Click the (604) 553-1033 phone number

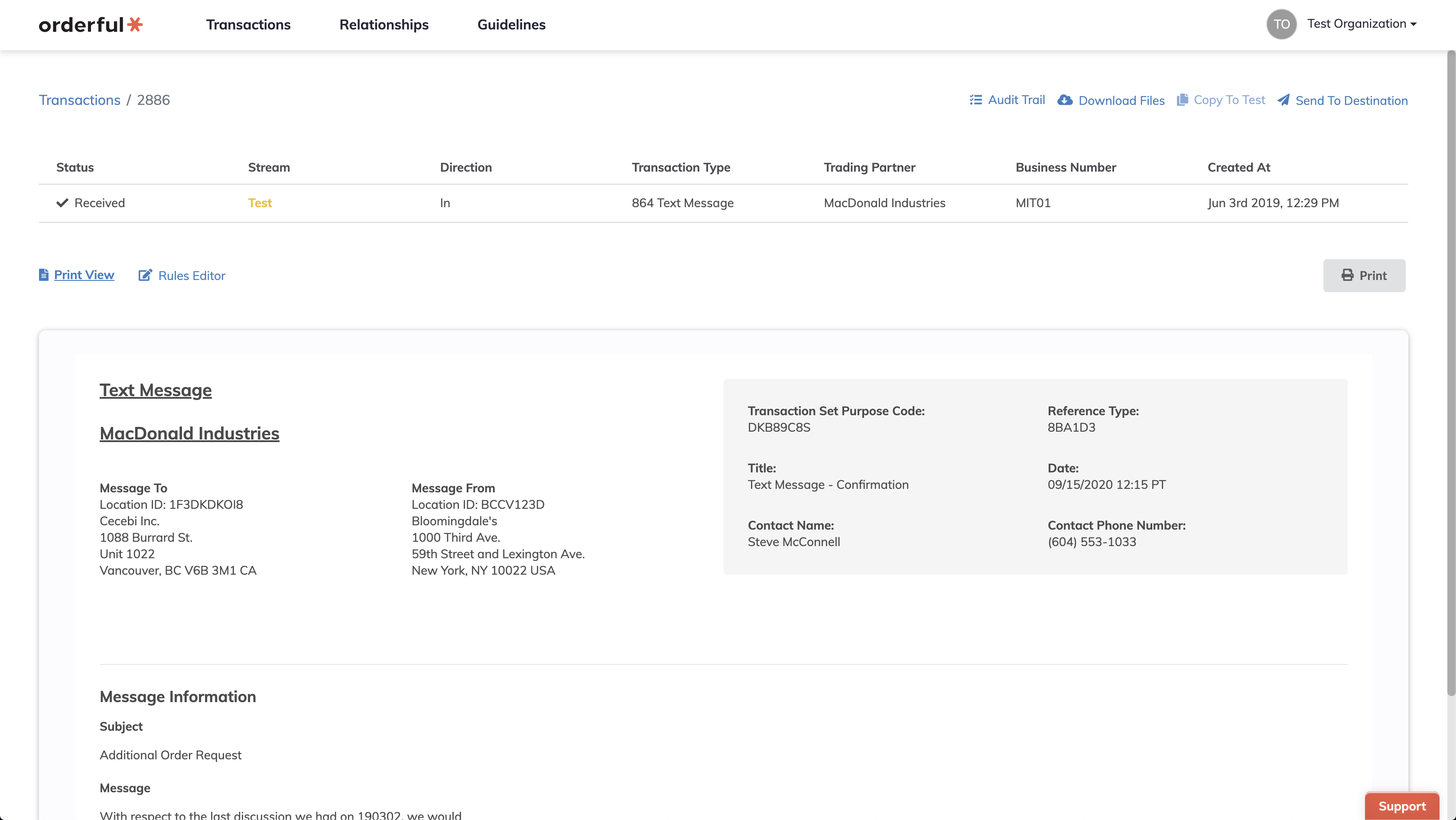pyautogui.click(x=1092, y=542)
